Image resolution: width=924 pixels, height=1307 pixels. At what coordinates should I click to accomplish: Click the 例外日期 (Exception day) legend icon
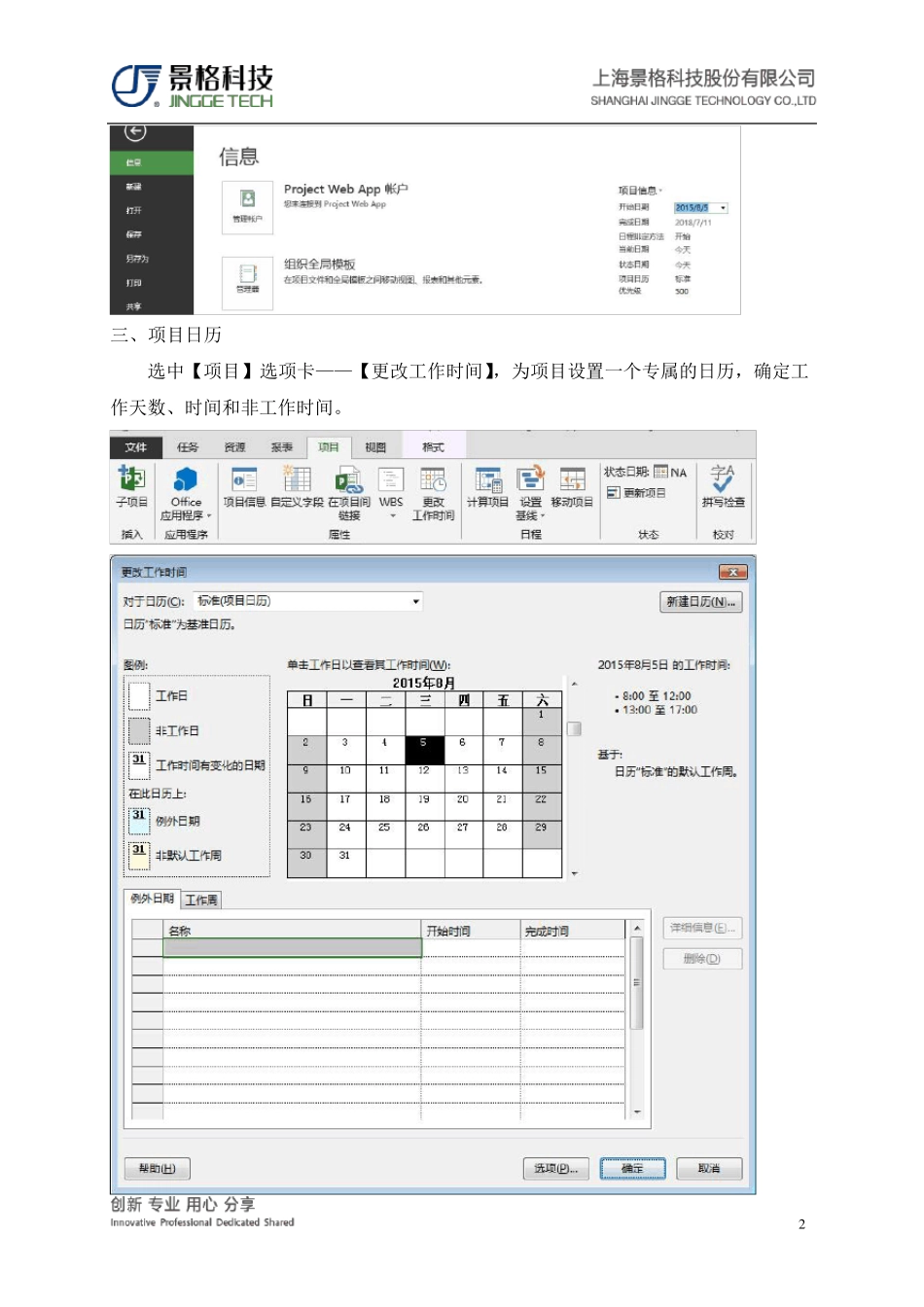pyautogui.click(x=139, y=820)
